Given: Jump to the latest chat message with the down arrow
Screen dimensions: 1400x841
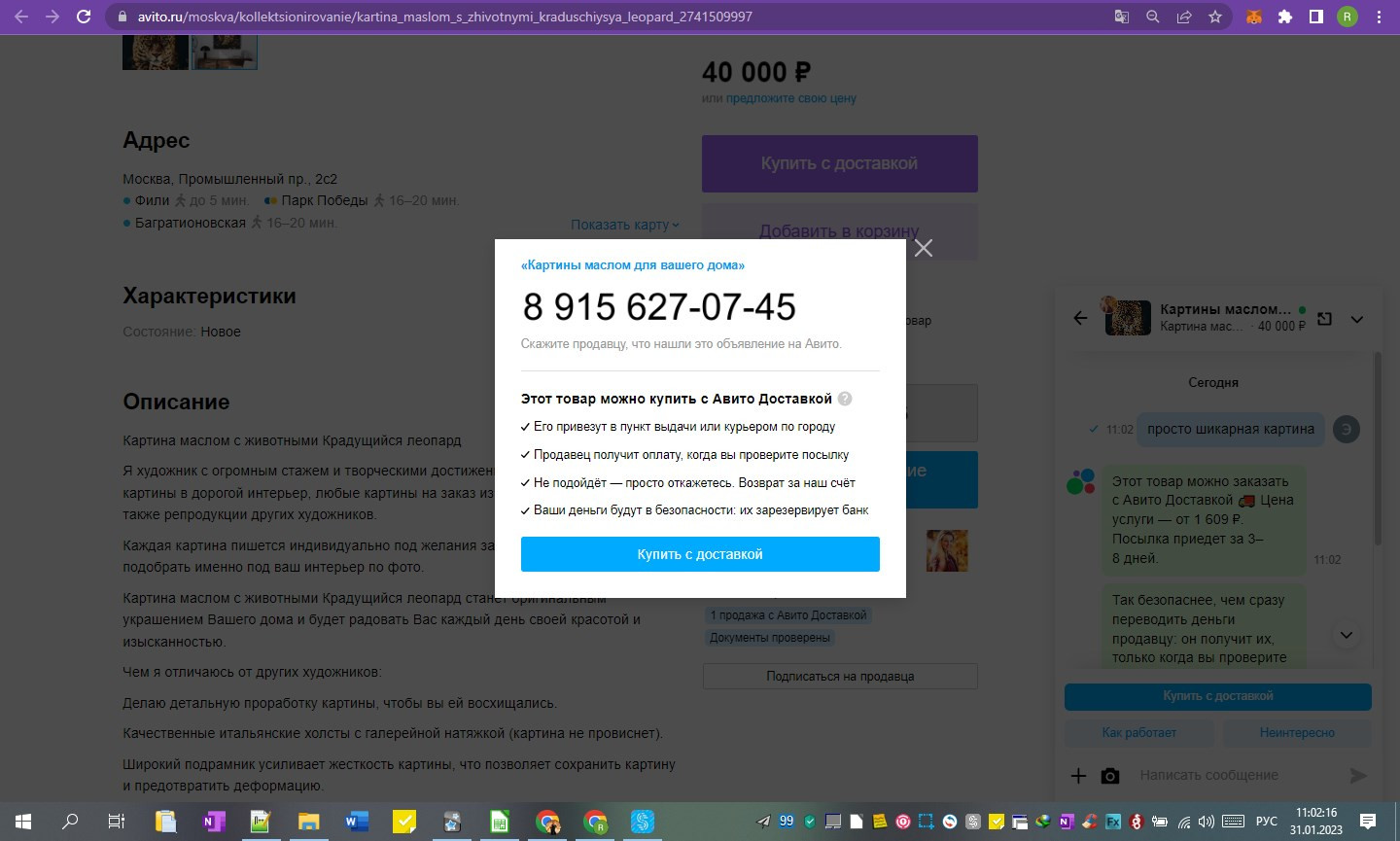Looking at the screenshot, I should pos(1347,635).
